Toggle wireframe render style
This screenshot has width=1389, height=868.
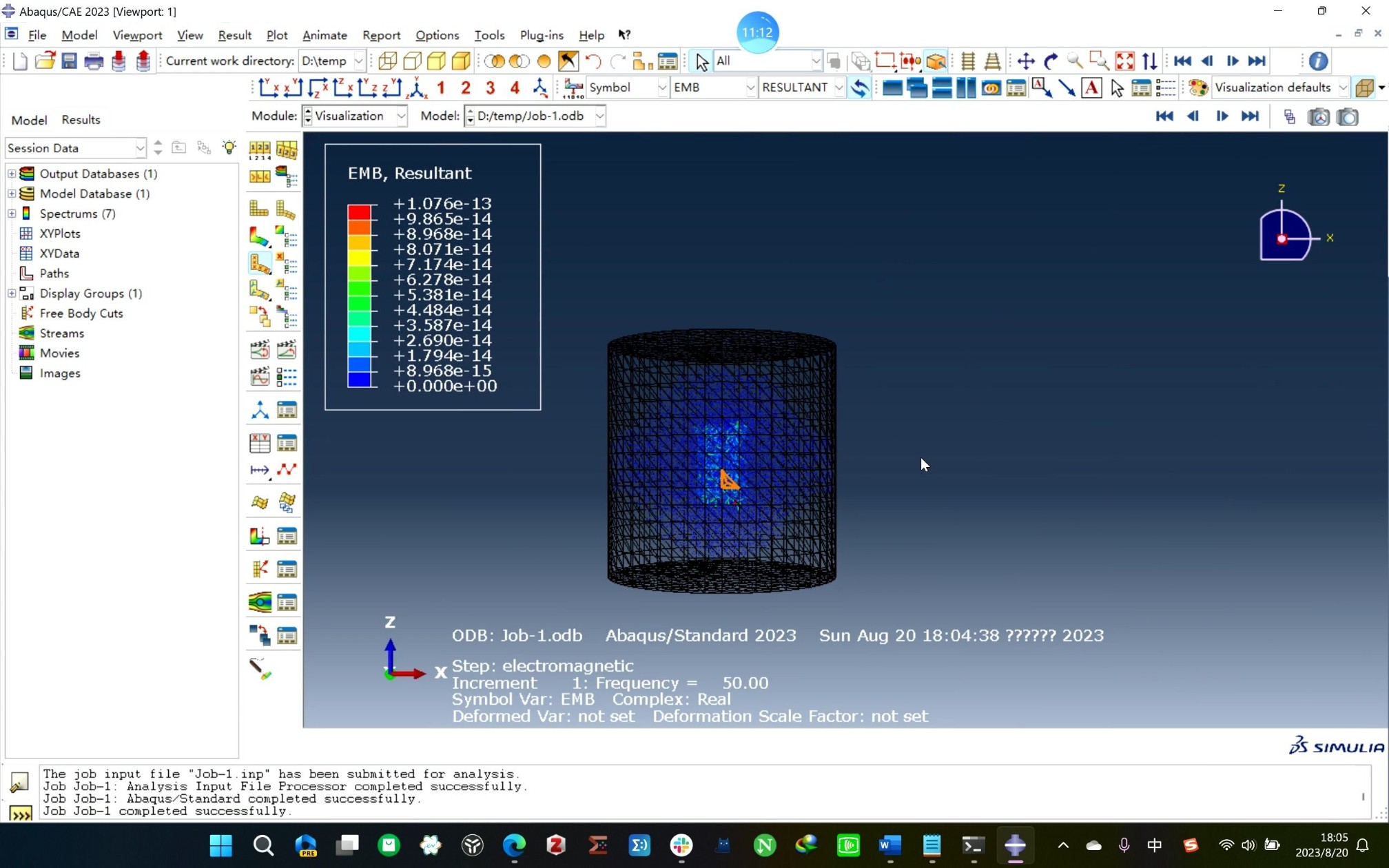click(387, 61)
